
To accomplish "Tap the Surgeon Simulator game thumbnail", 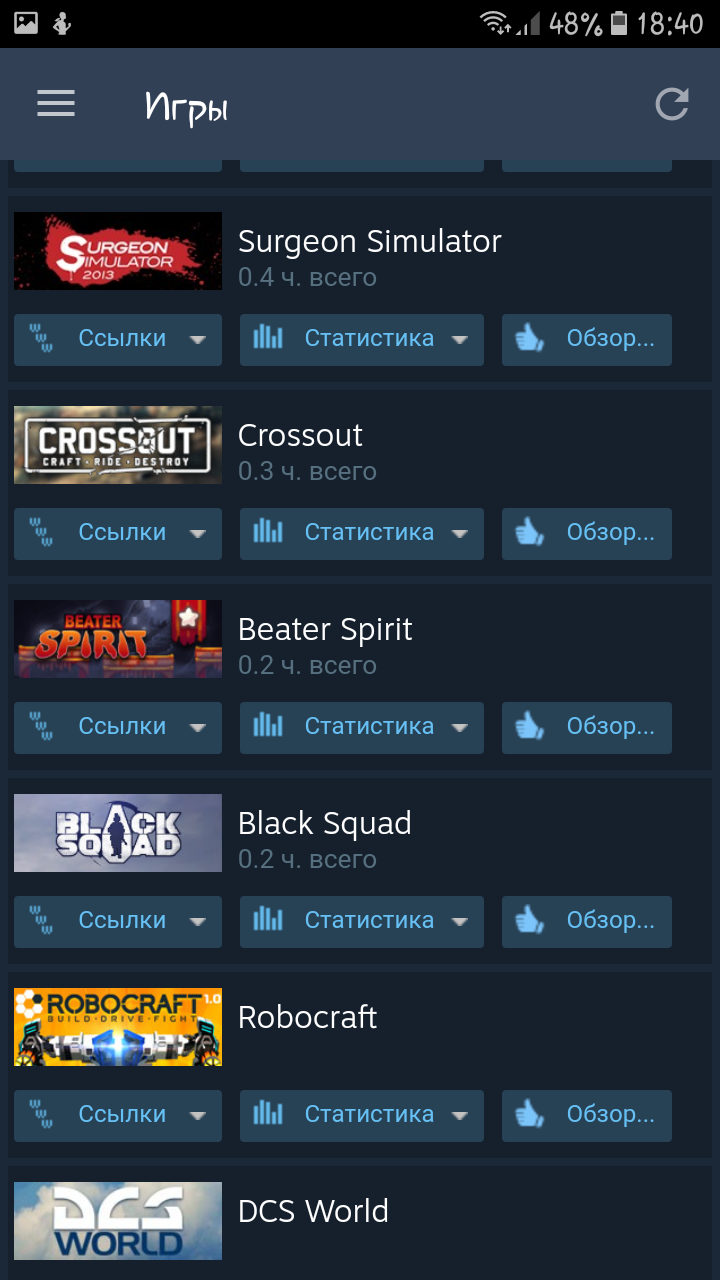I will pos(118,251).
